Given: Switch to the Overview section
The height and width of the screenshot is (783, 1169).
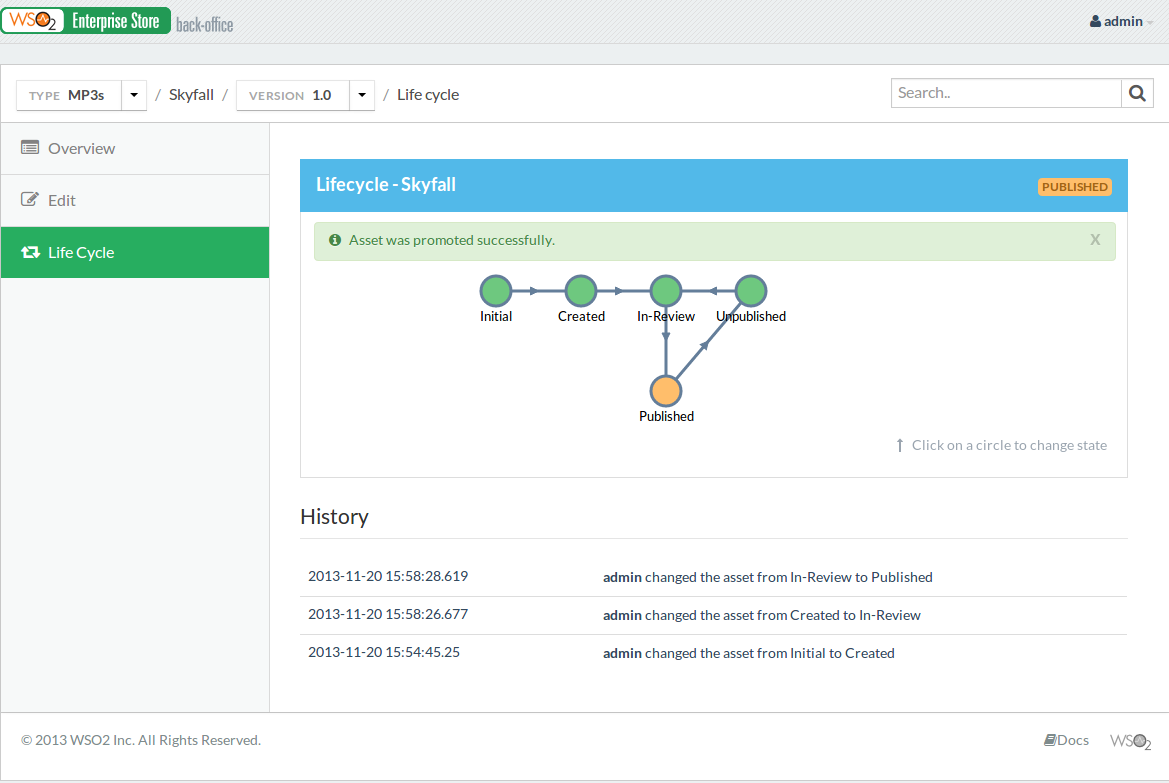Looking at the screenshot, I should [81, 148].
